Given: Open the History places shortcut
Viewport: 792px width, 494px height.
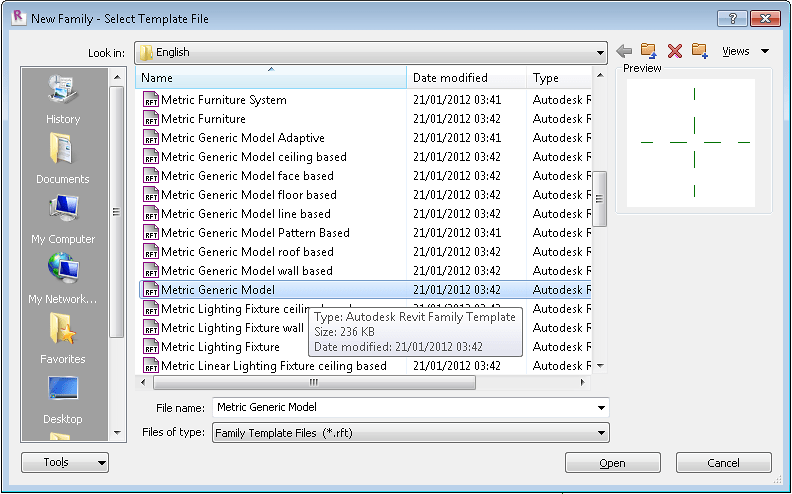Looking at the screenshot, I should (x=63, y=100).
